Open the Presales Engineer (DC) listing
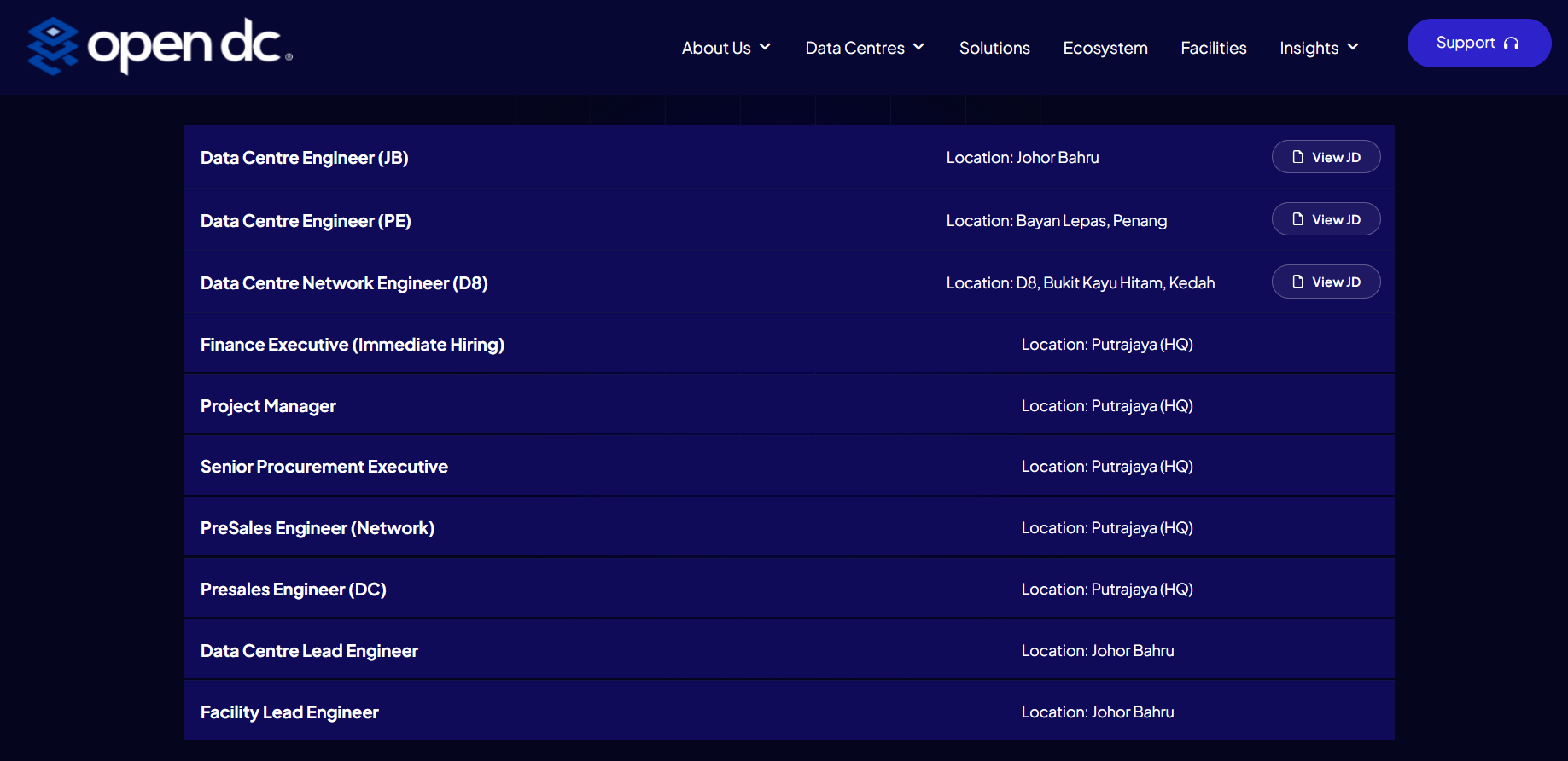The width and height of the screenshot is (1568, 761). pyautogui.click(x=789, y=589)
